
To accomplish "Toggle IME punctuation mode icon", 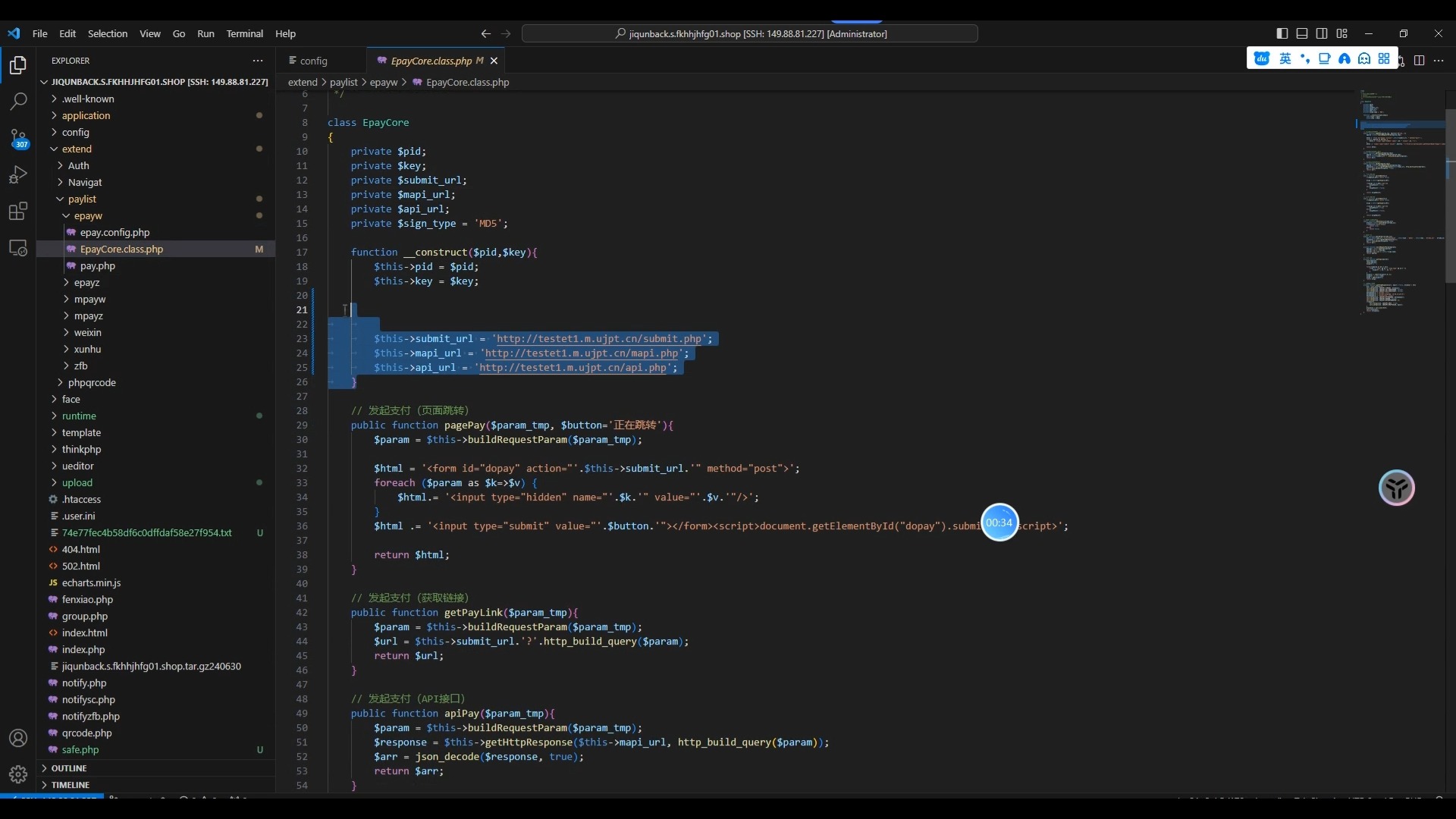I will click(1305, 58).
